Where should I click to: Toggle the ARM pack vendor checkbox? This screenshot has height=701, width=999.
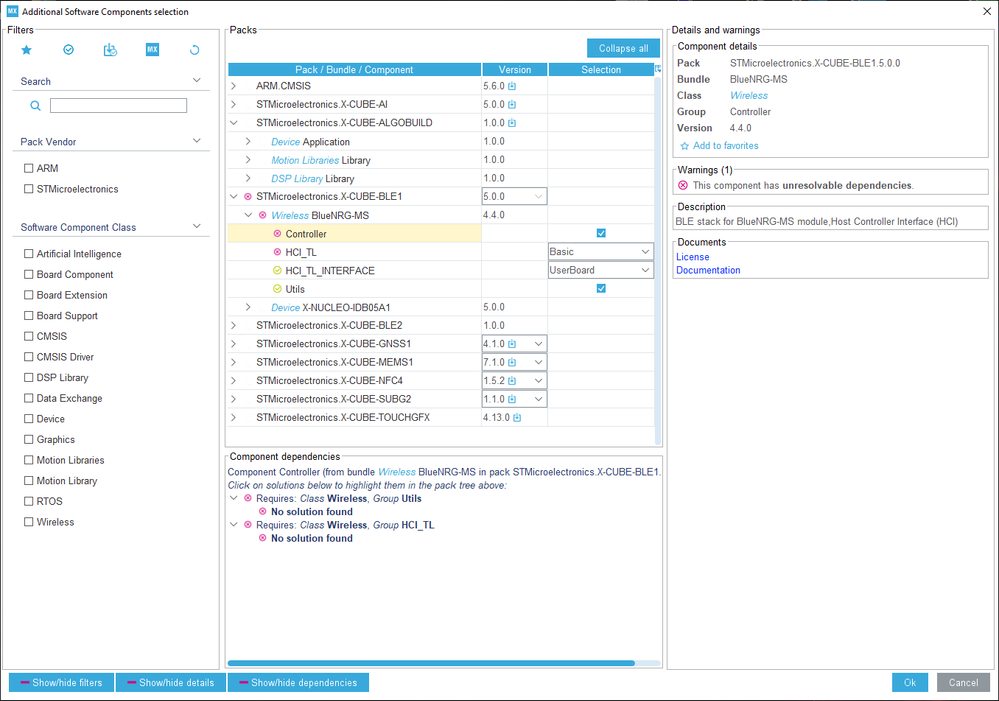[x=28, y=168]
